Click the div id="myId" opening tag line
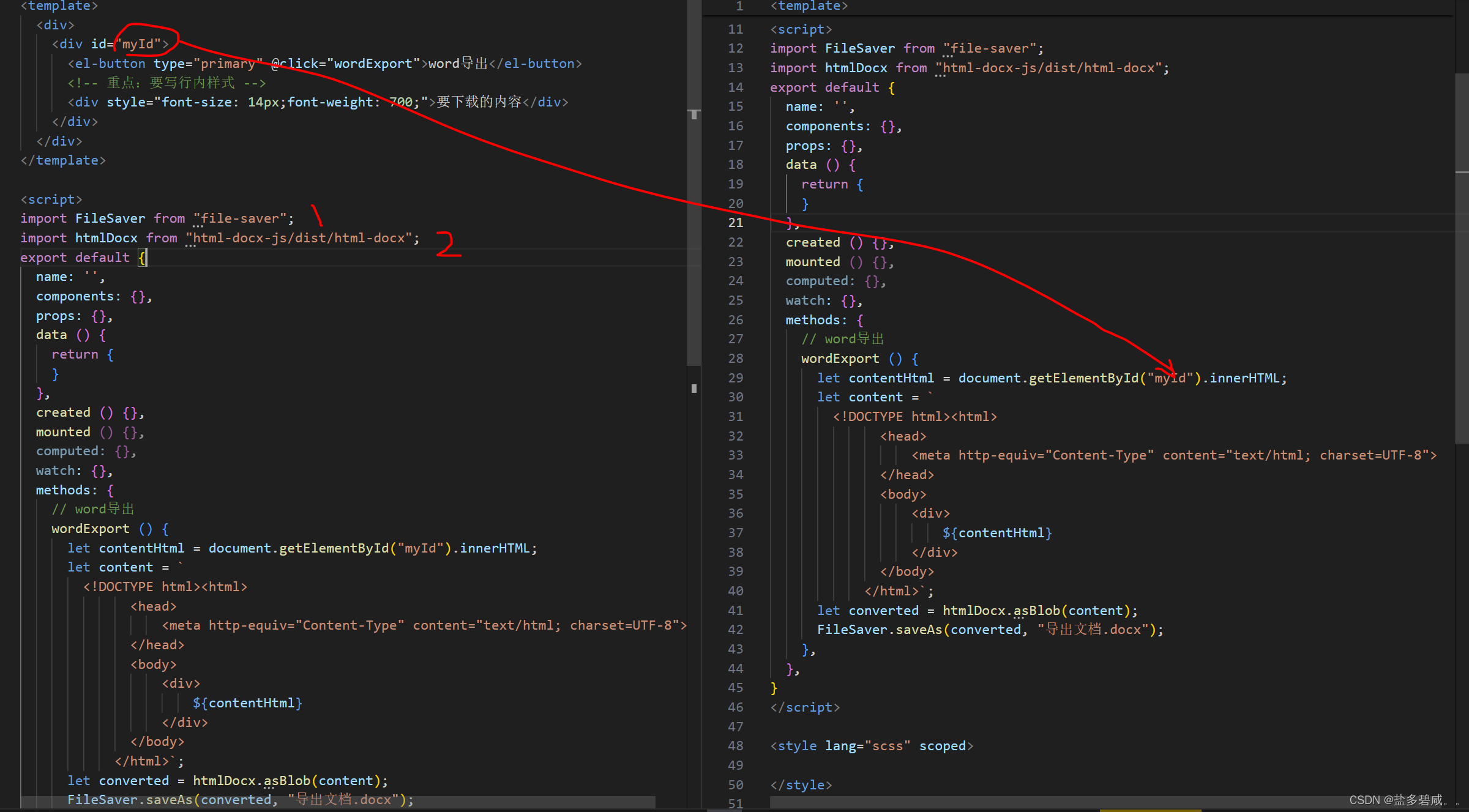The height and width of the screenshot is (812, 1469). tap(110, 44)
